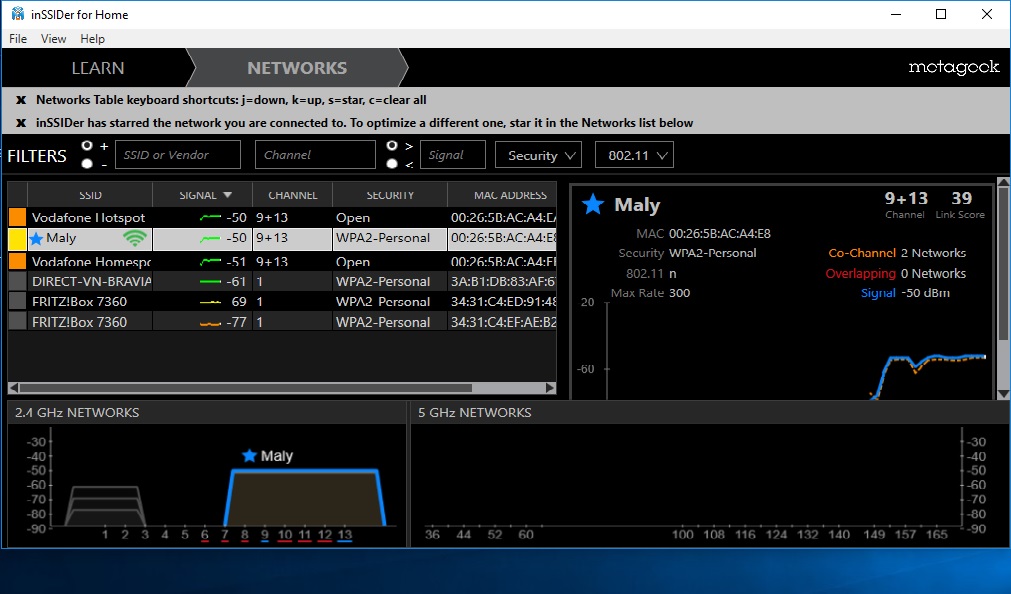Click the blue Maly channel shape in graph

304,497
